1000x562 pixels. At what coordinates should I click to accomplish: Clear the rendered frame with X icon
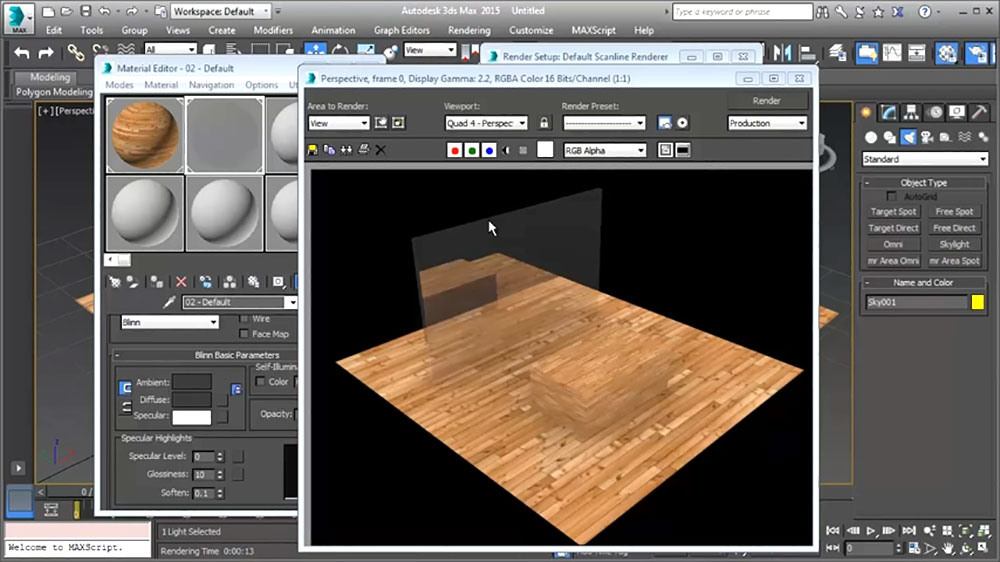(381, 150)
